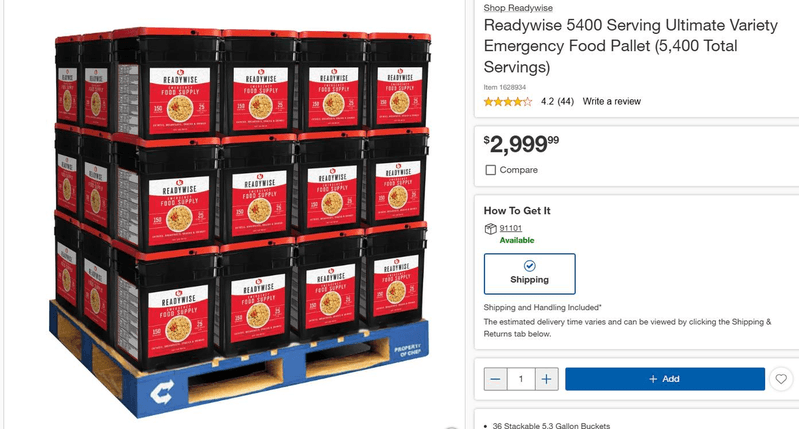Click the minus quantity button
Viewport: 799px width, 429px height.
pyautogui.click(x=496, y=380)
